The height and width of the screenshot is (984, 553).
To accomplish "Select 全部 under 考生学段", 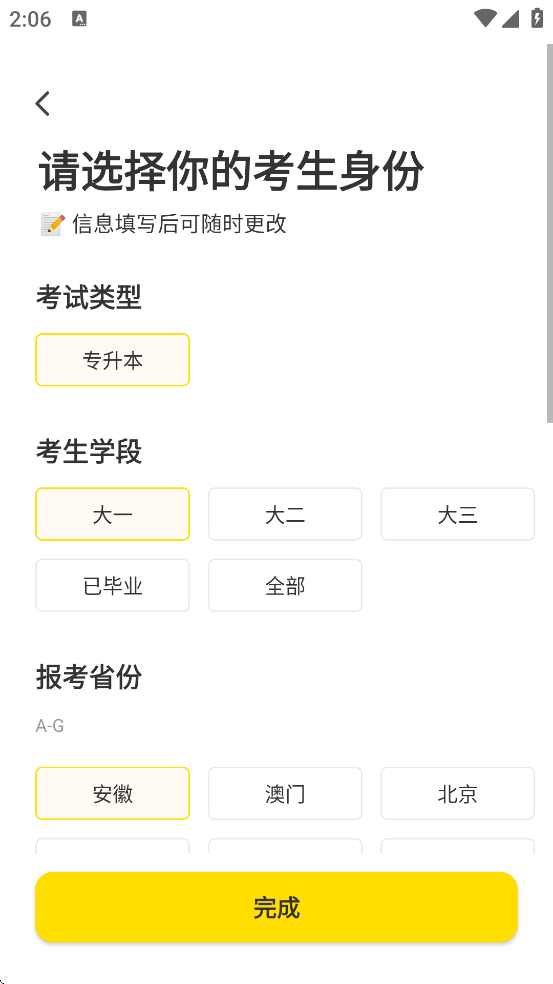I will 285,586.
